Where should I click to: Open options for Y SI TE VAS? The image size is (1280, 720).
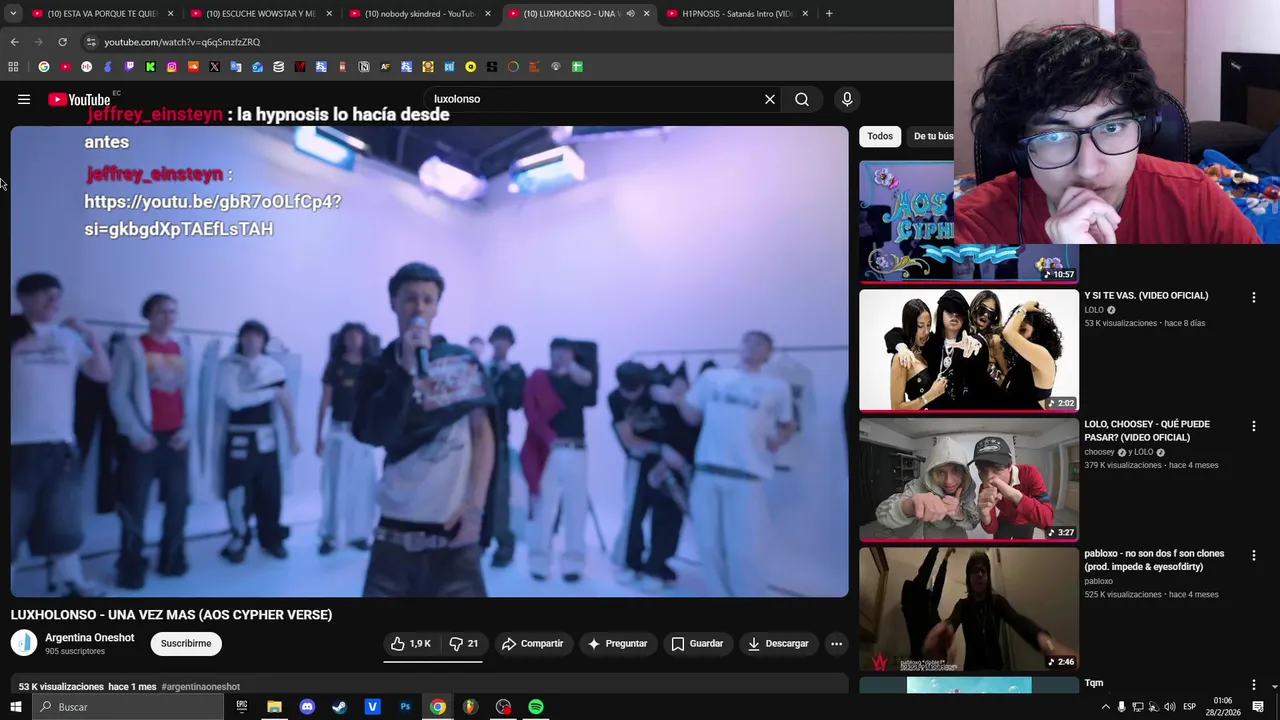(x=1254, y=297)
